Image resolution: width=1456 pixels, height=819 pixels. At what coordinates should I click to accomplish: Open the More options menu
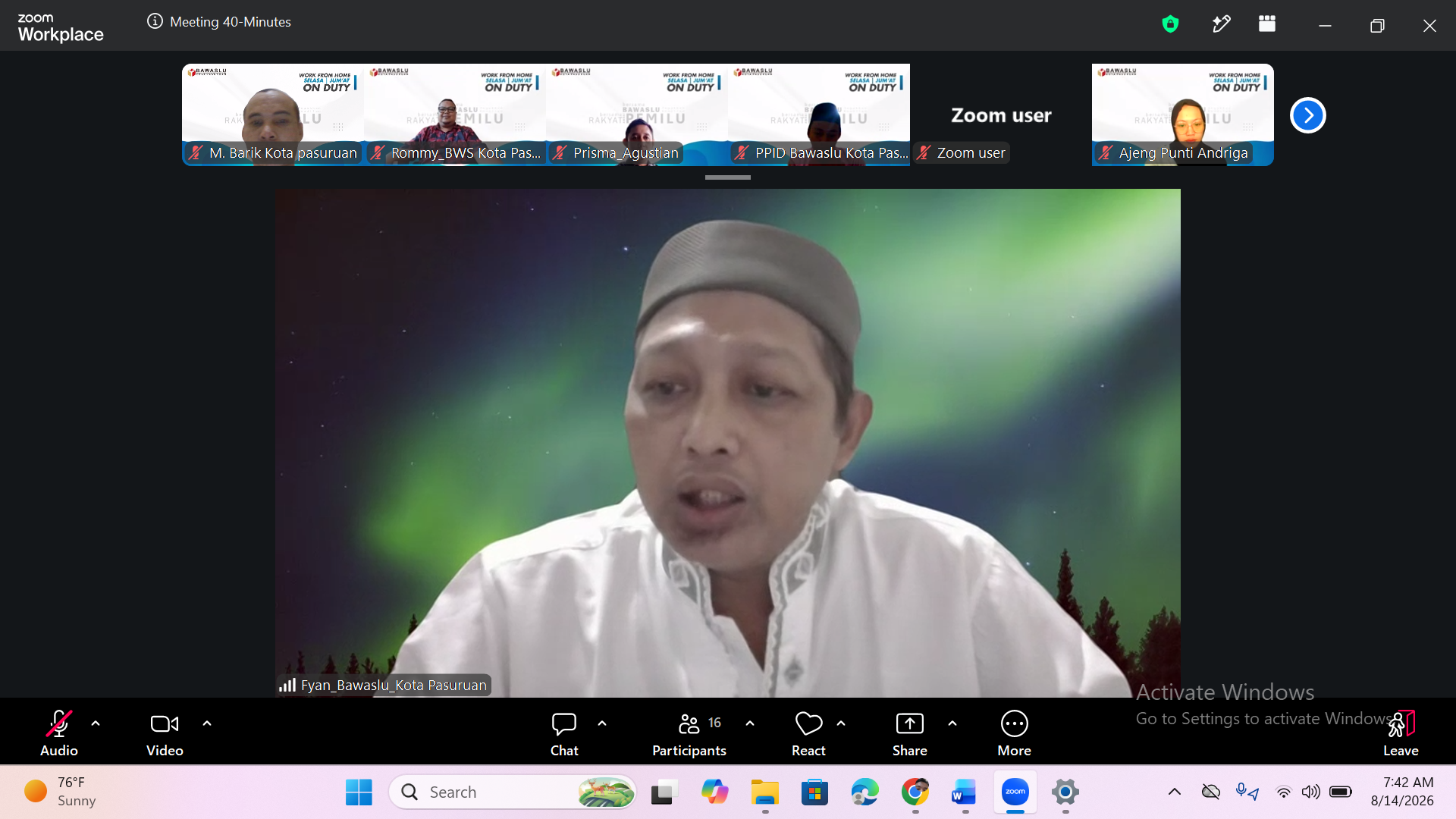(1015, 733)
